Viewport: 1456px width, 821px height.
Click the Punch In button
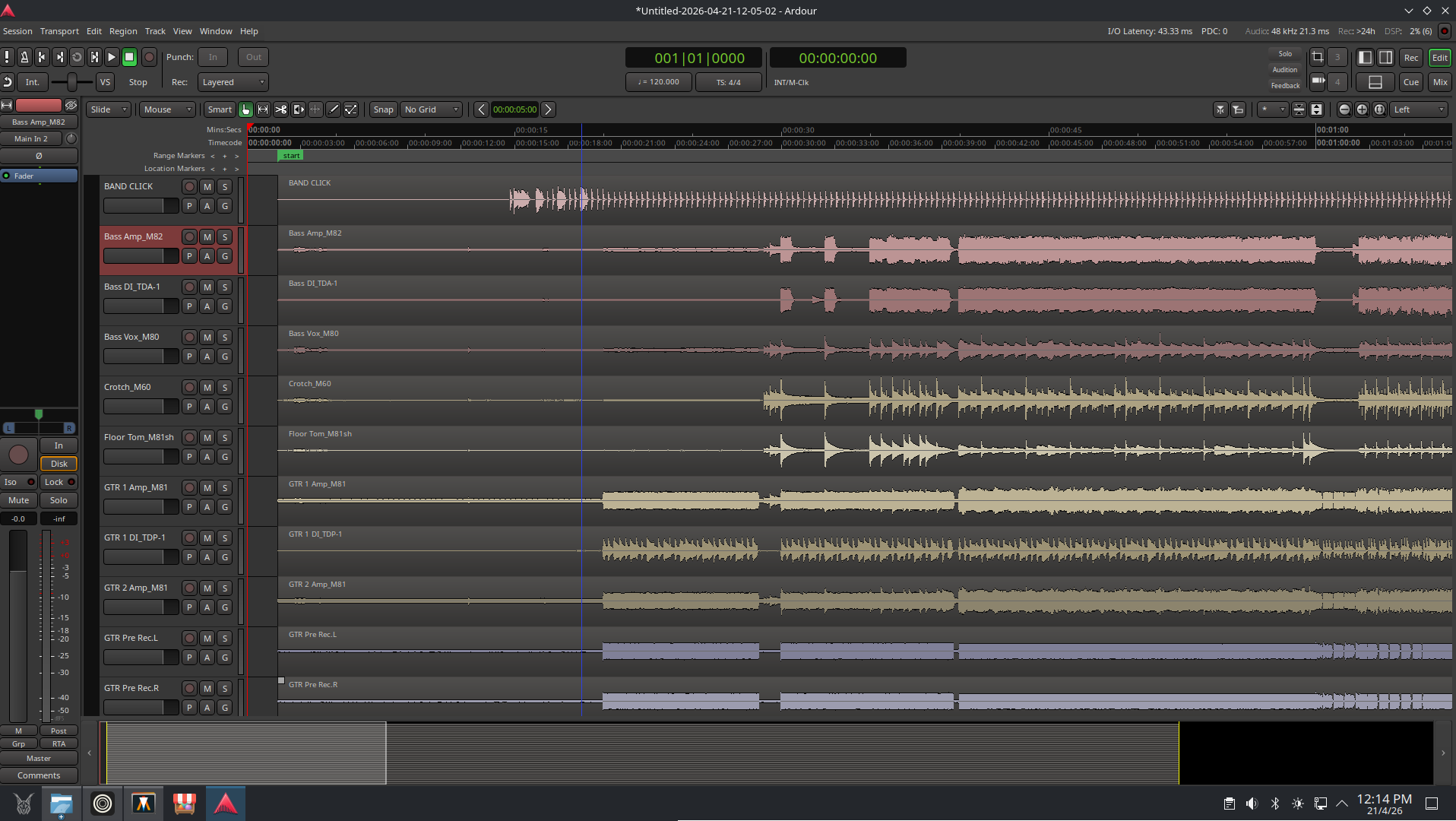tap(213, 57)
